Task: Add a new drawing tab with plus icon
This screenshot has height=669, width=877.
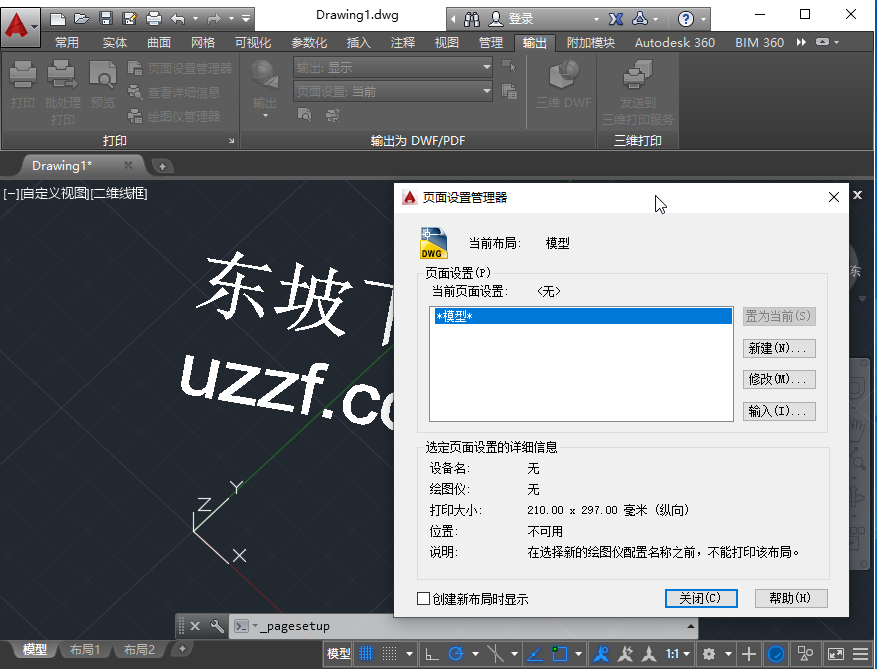Action: pyautogui.click(x=162, y=166)
